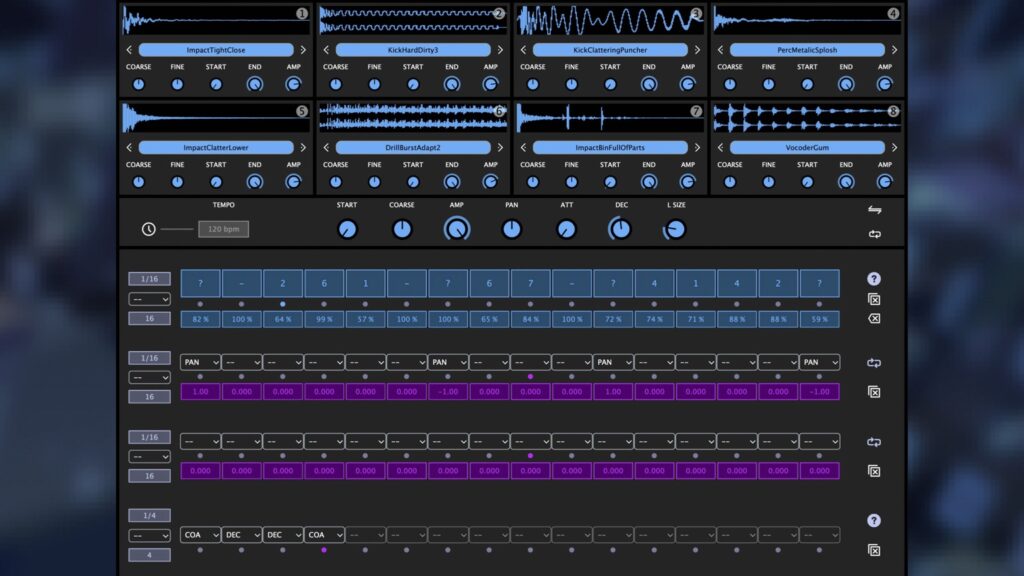Adjust COARSE knob of ImpactTightClose slot
Screen dimensions: 1024x576
tap(138, 84)
